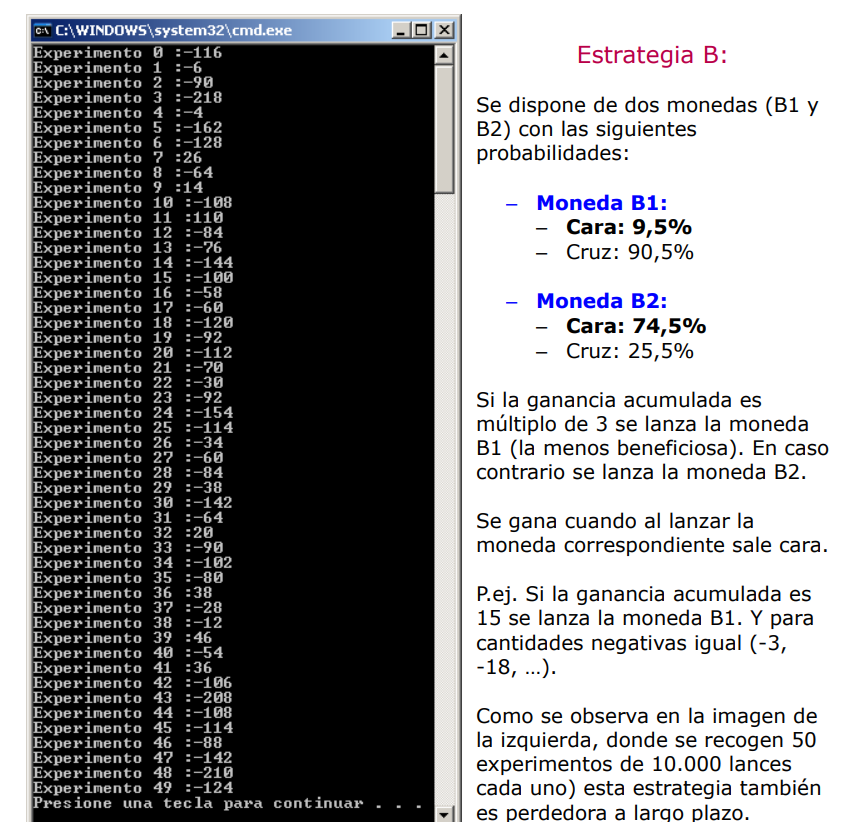
Task: Click the line 'Experimento 36 :38'
Action: [x=123, y=593]
